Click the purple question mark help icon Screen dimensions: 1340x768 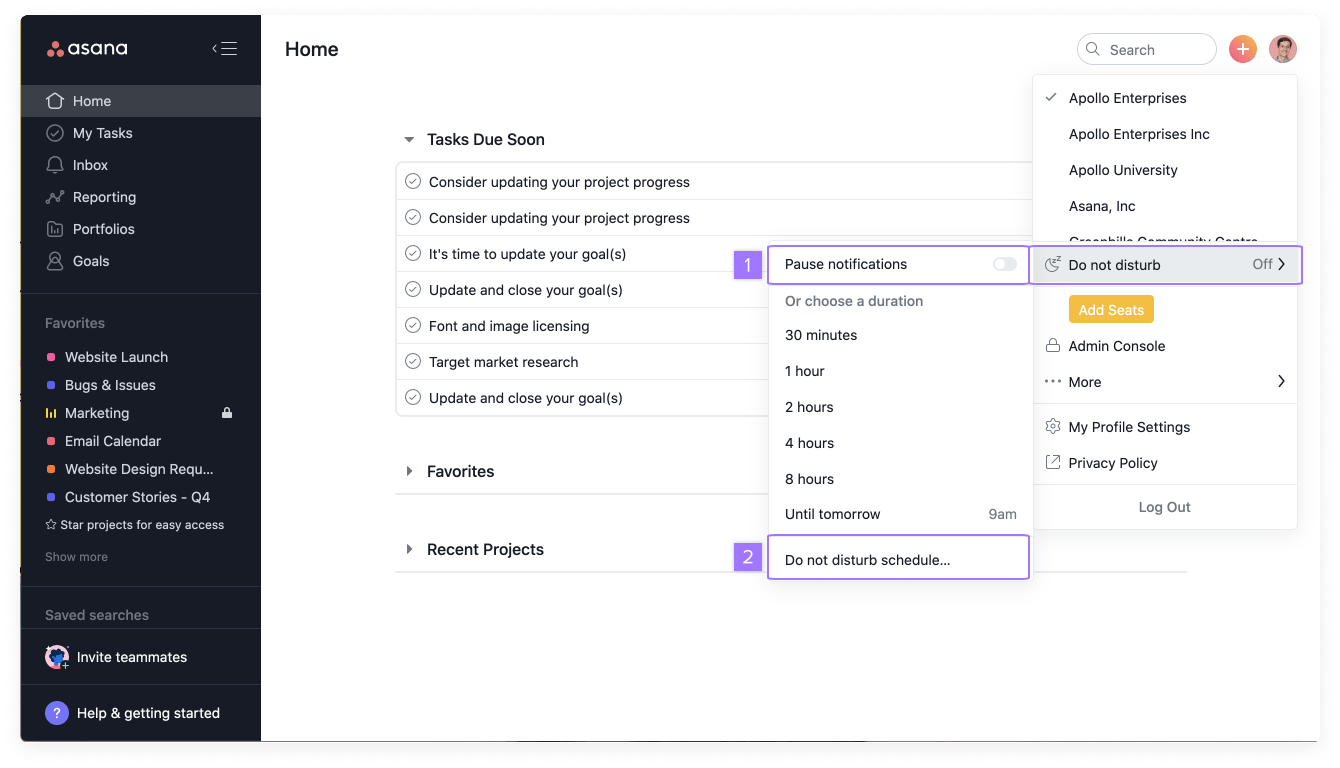57,713
